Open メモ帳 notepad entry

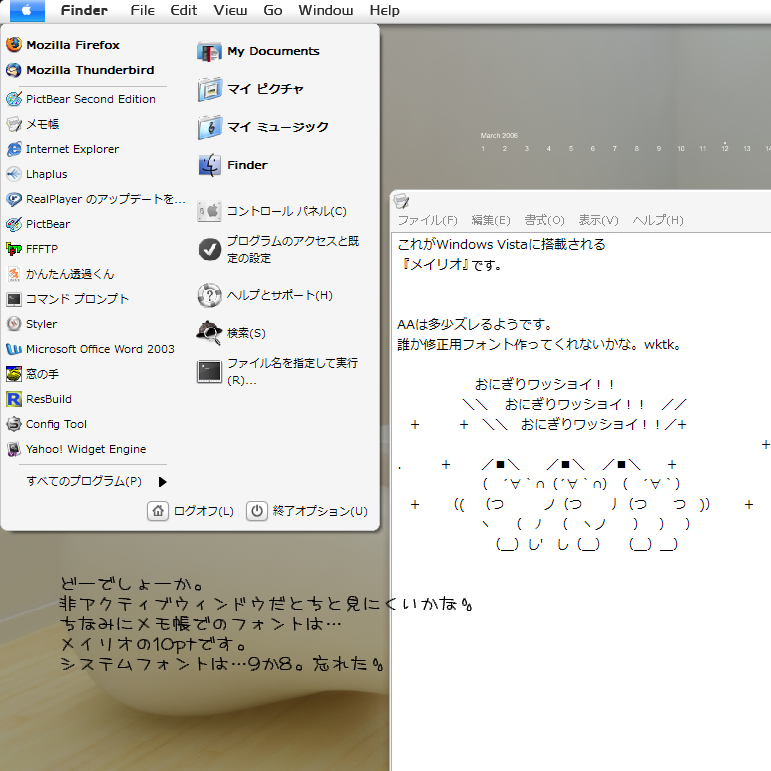point(32,124)
